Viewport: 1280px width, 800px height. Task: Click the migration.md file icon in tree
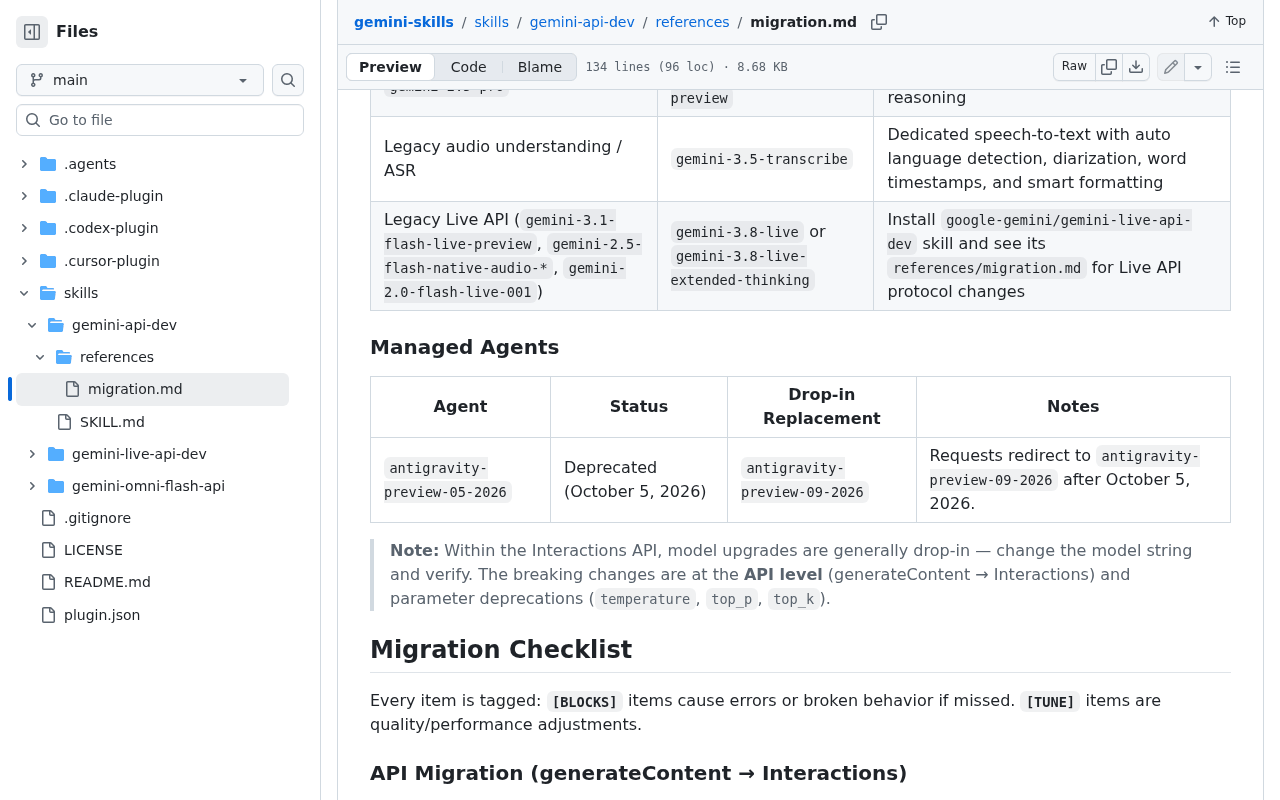[x=72, y=389]
